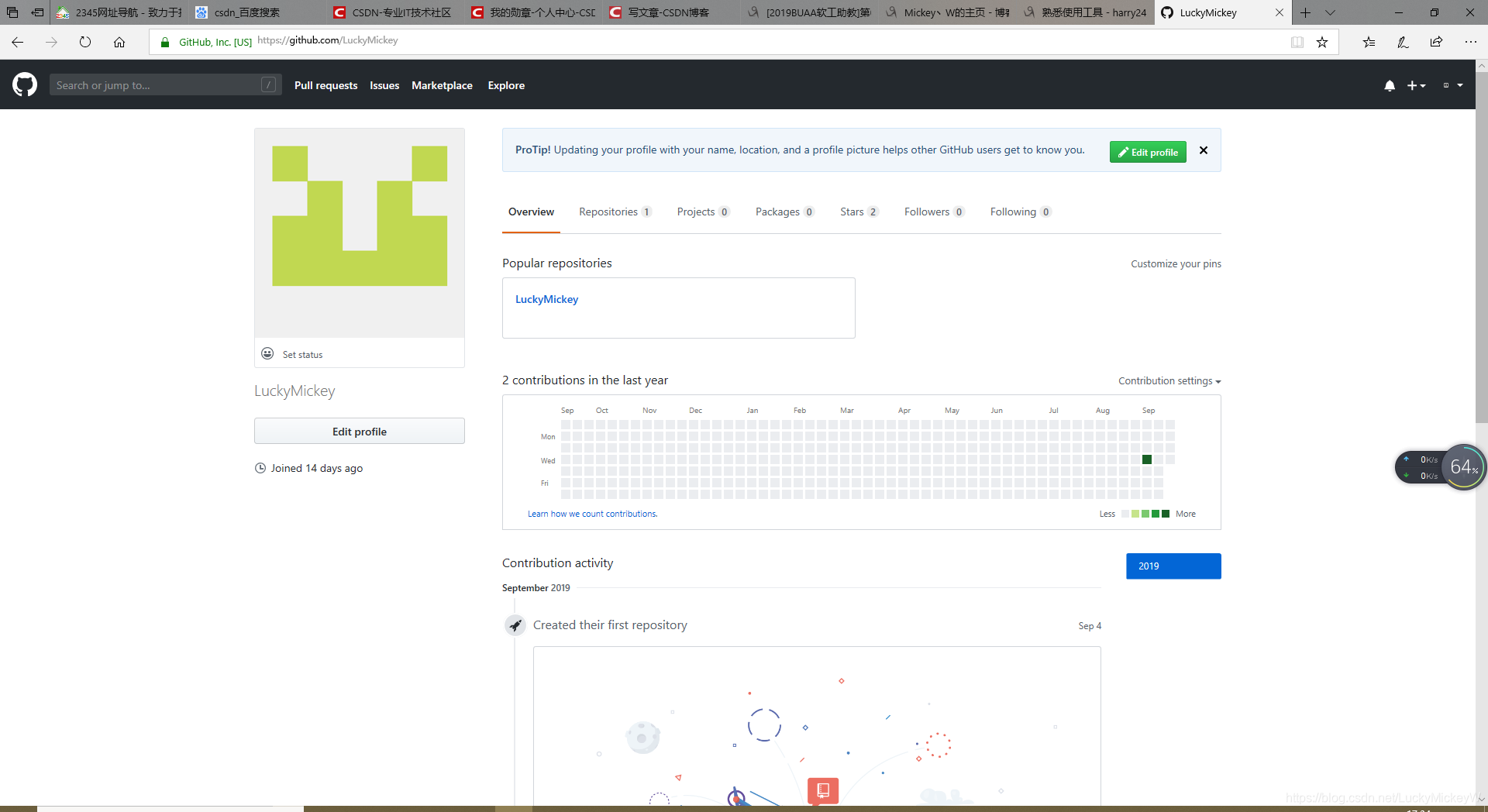Switch to 熟悉使用工具 - harry24 tab
The width and height of the screenshot is (1488, 812).
pos(1085,12)
